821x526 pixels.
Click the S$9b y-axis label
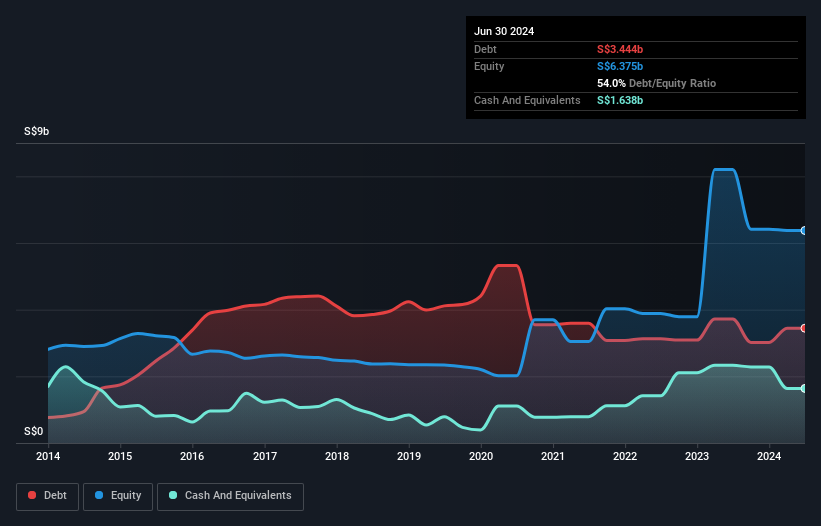pos(37,131)
